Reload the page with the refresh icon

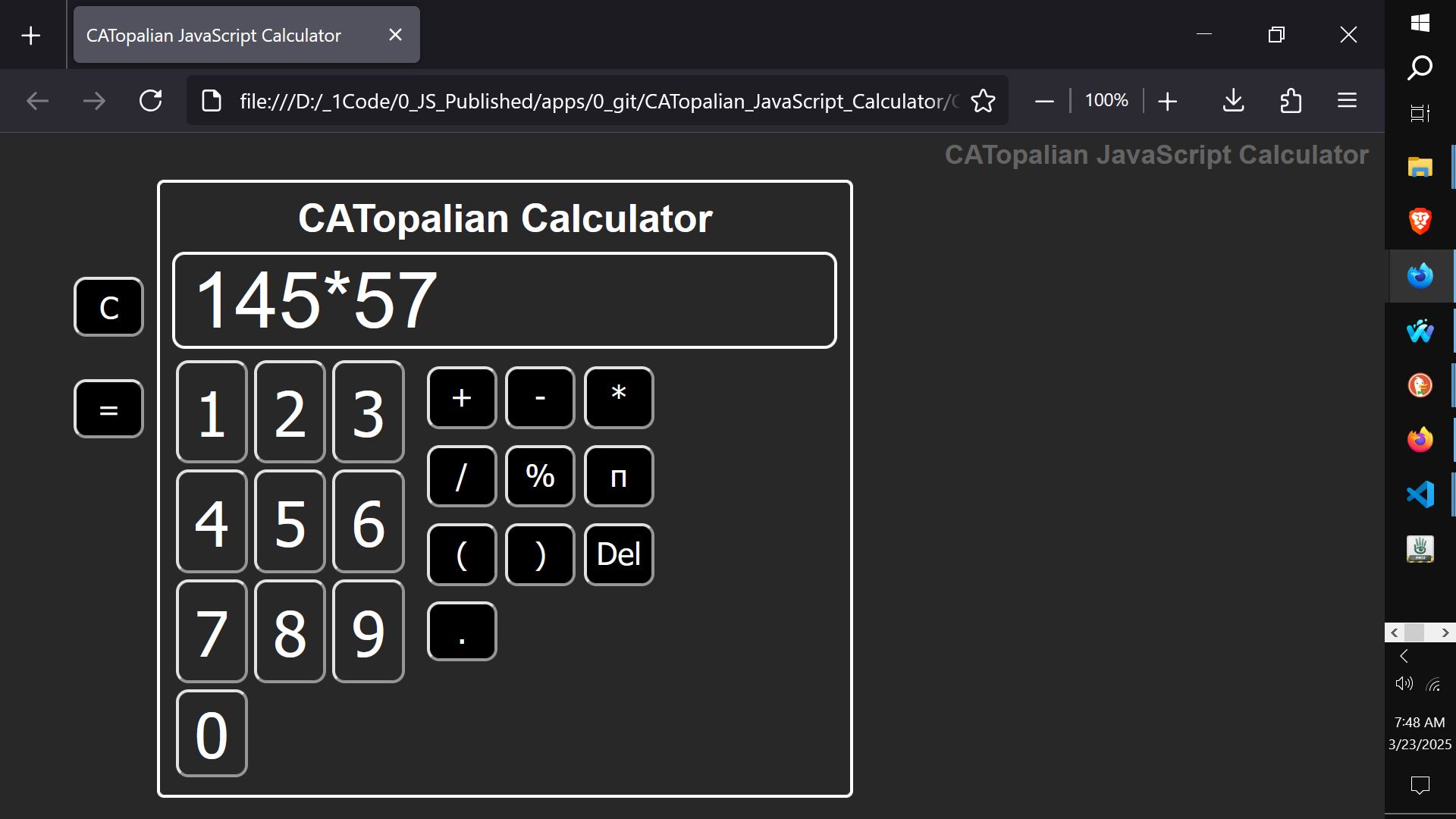(151, 101)
